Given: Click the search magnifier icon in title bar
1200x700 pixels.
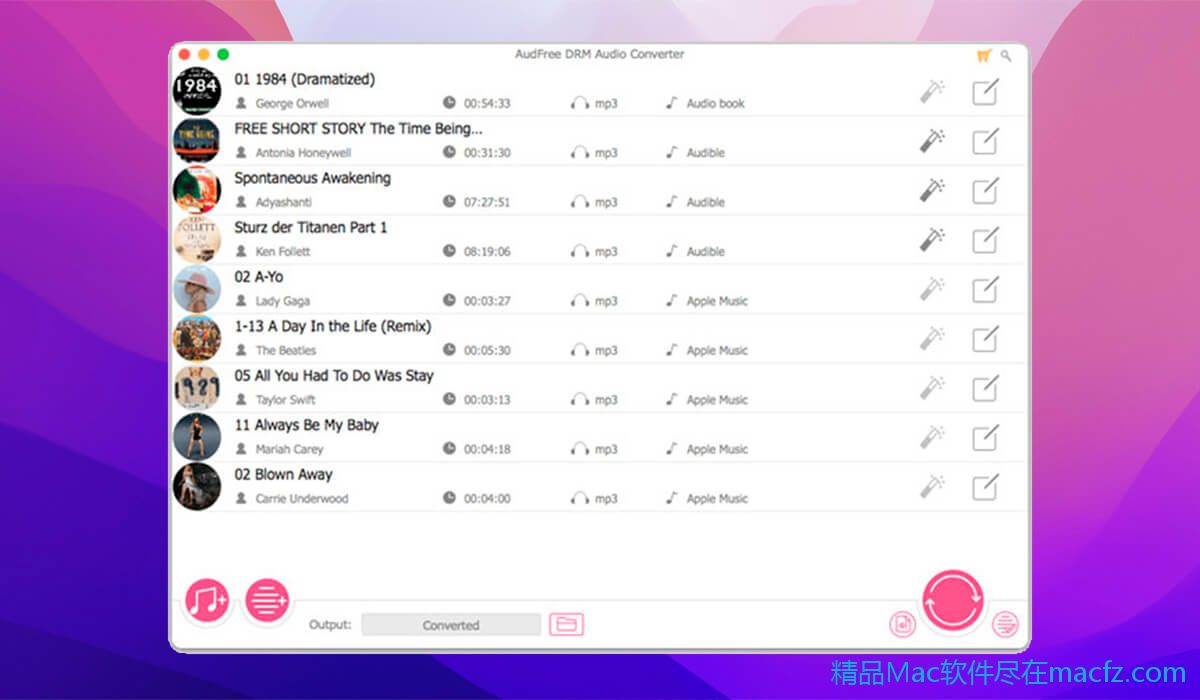Looking at the screenshot, I should [x=1006, y=56].
